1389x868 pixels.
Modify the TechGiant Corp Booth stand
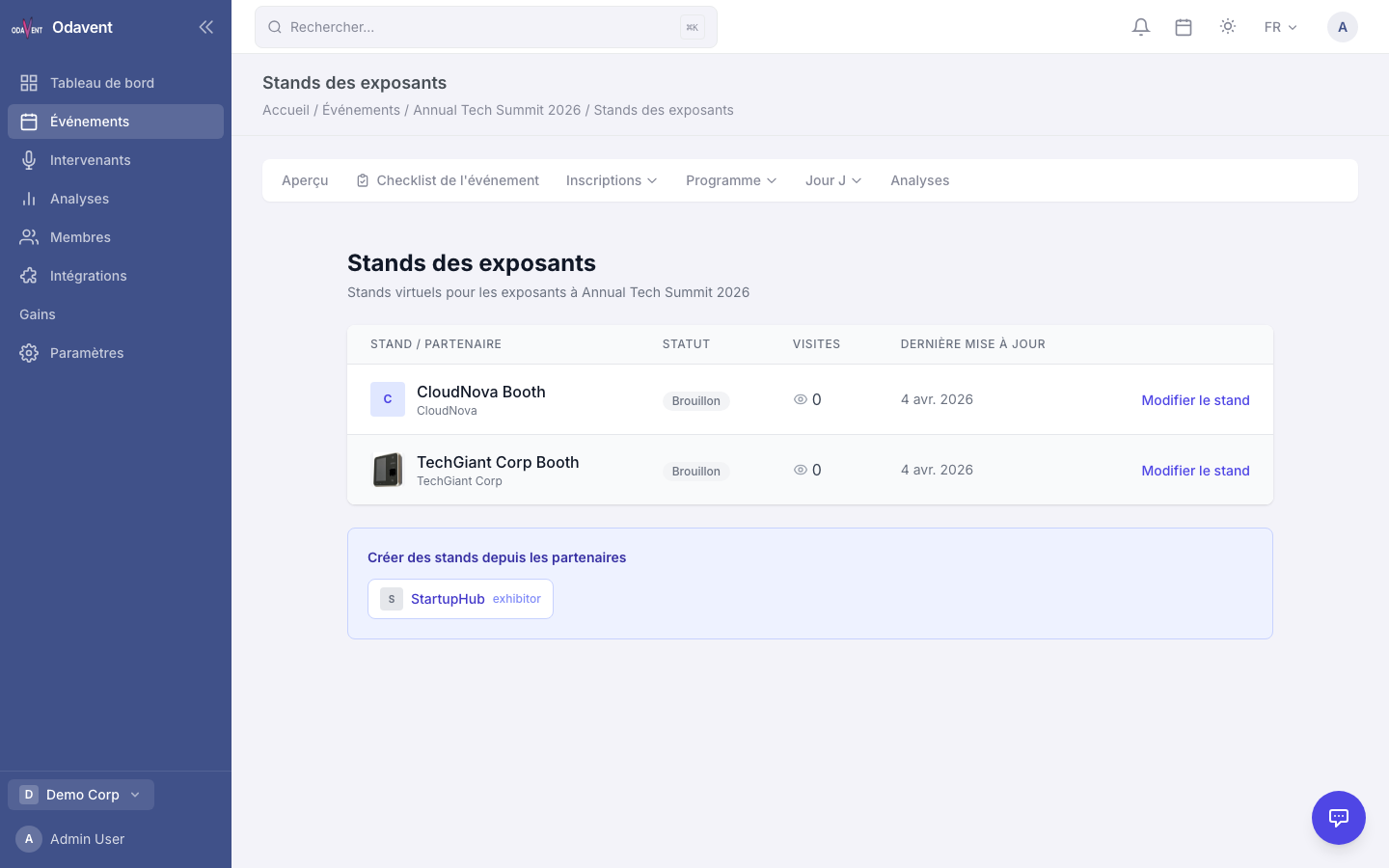pyautogui.click(x=1195, y=471)
